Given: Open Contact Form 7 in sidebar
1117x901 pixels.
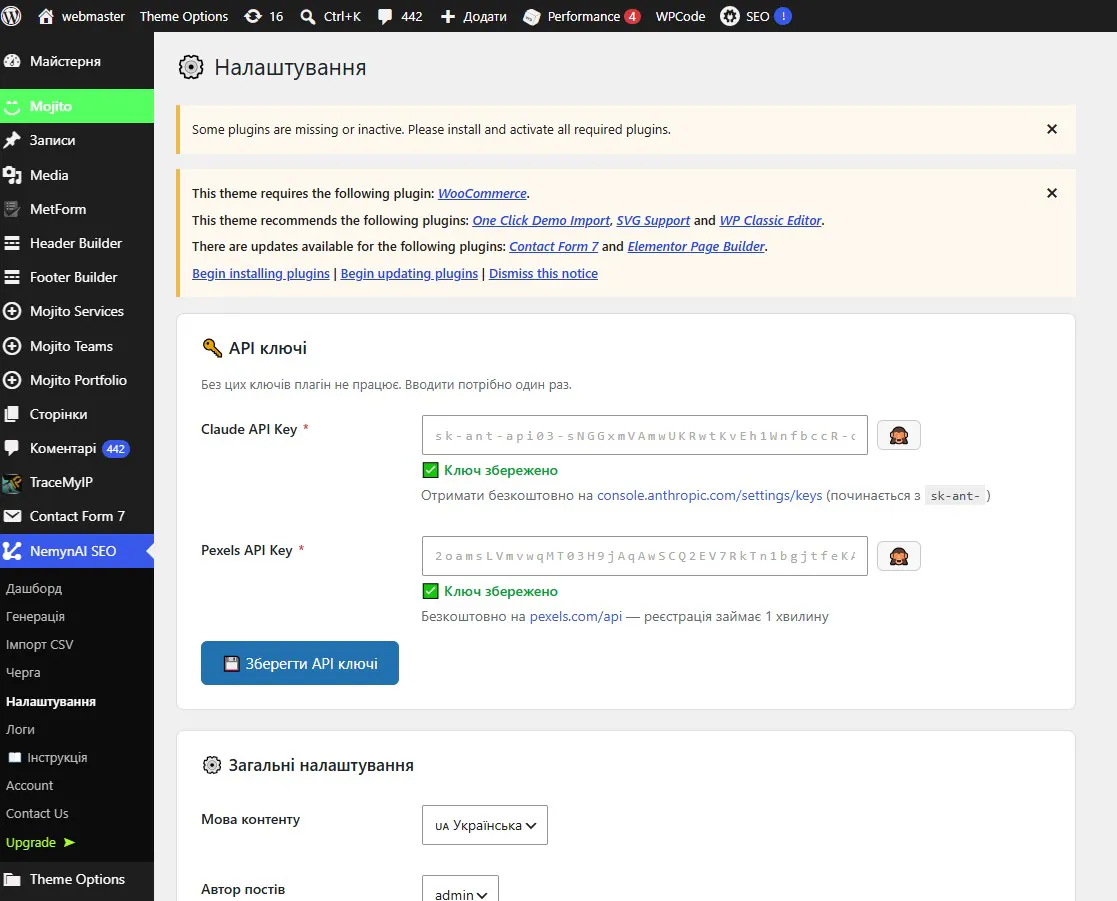Looking at the screenshot, I should (x=77, y=516).
